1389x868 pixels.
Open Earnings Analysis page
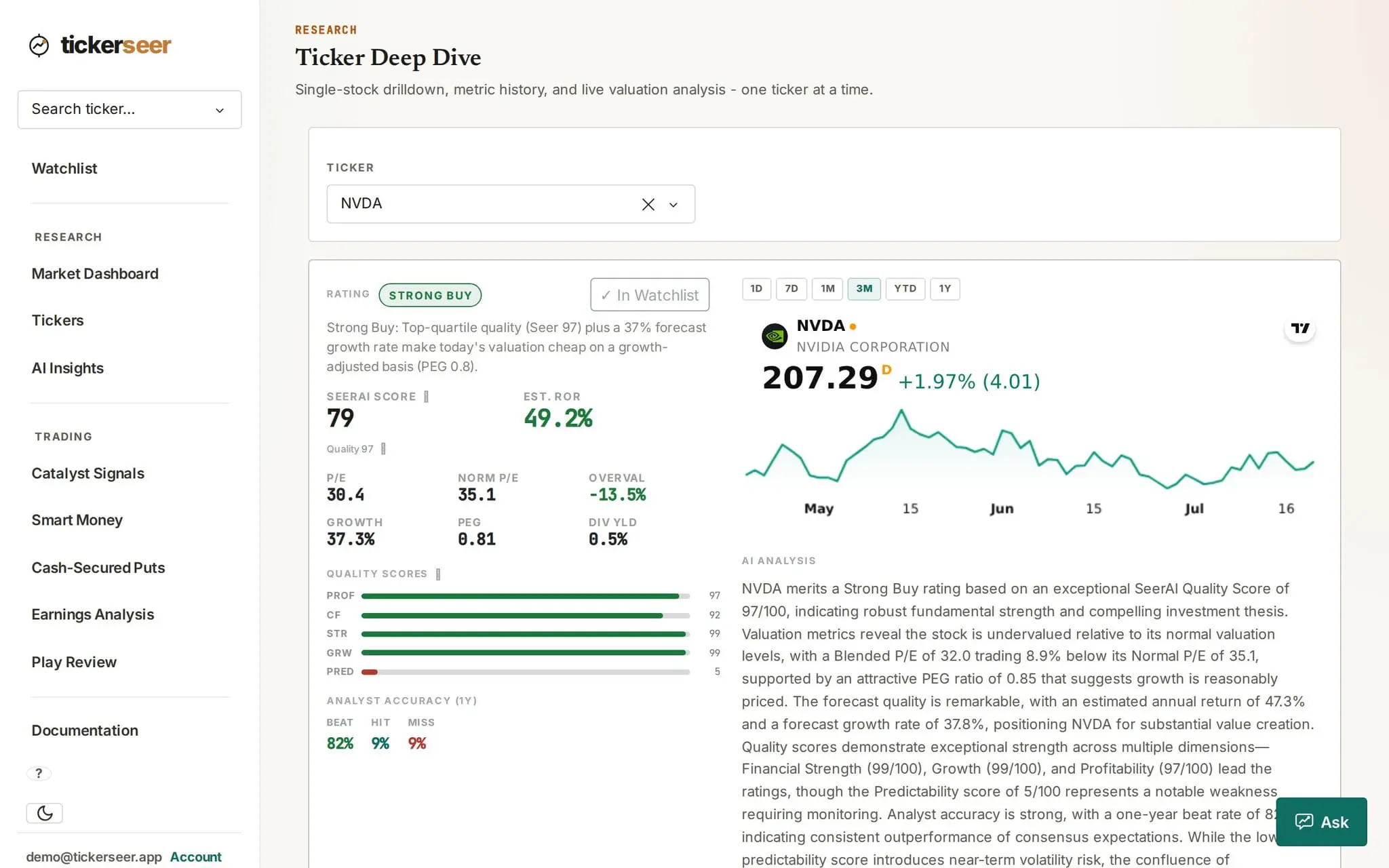pos(93,614)
